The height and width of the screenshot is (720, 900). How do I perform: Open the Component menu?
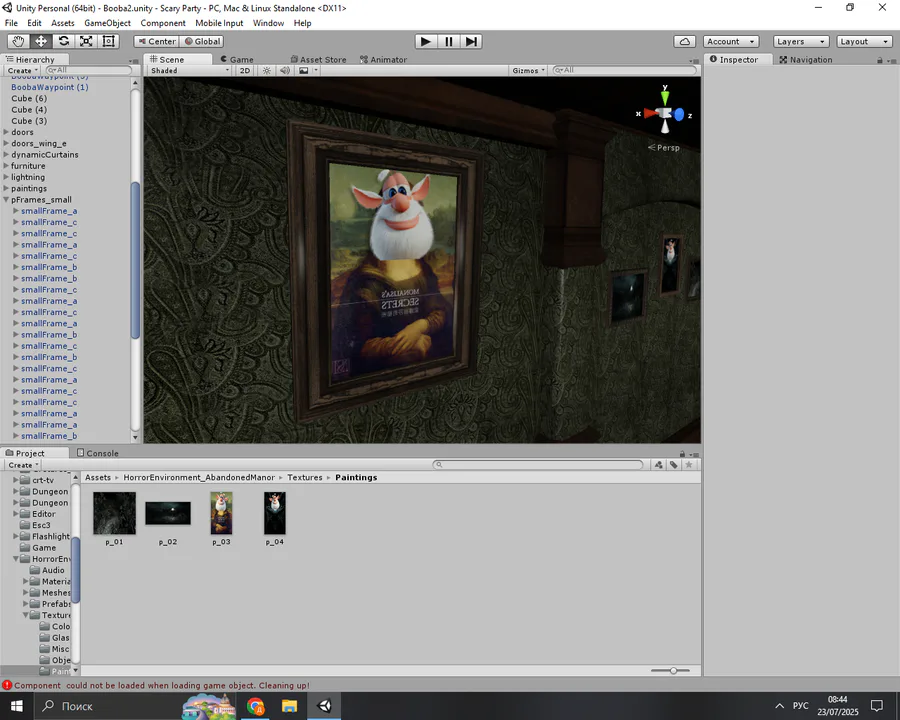click(163, 23)
